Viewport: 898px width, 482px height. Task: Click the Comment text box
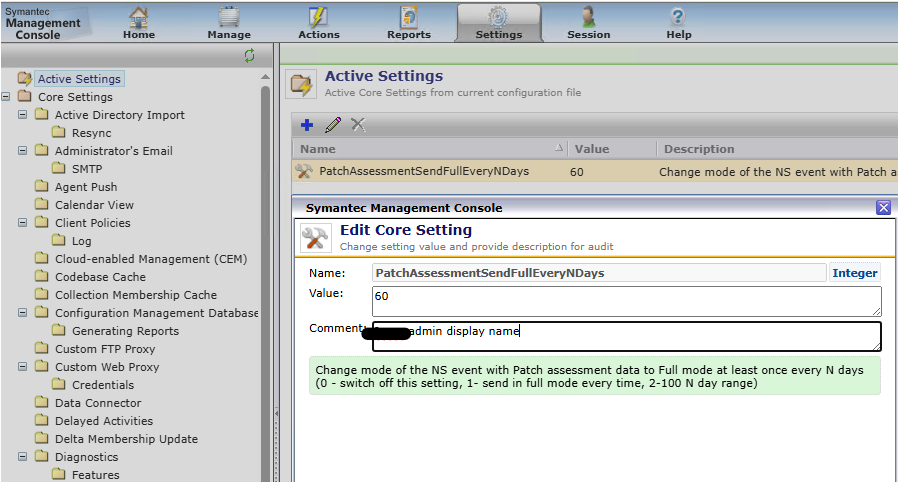pyautogui.click(x=627, y=336)
